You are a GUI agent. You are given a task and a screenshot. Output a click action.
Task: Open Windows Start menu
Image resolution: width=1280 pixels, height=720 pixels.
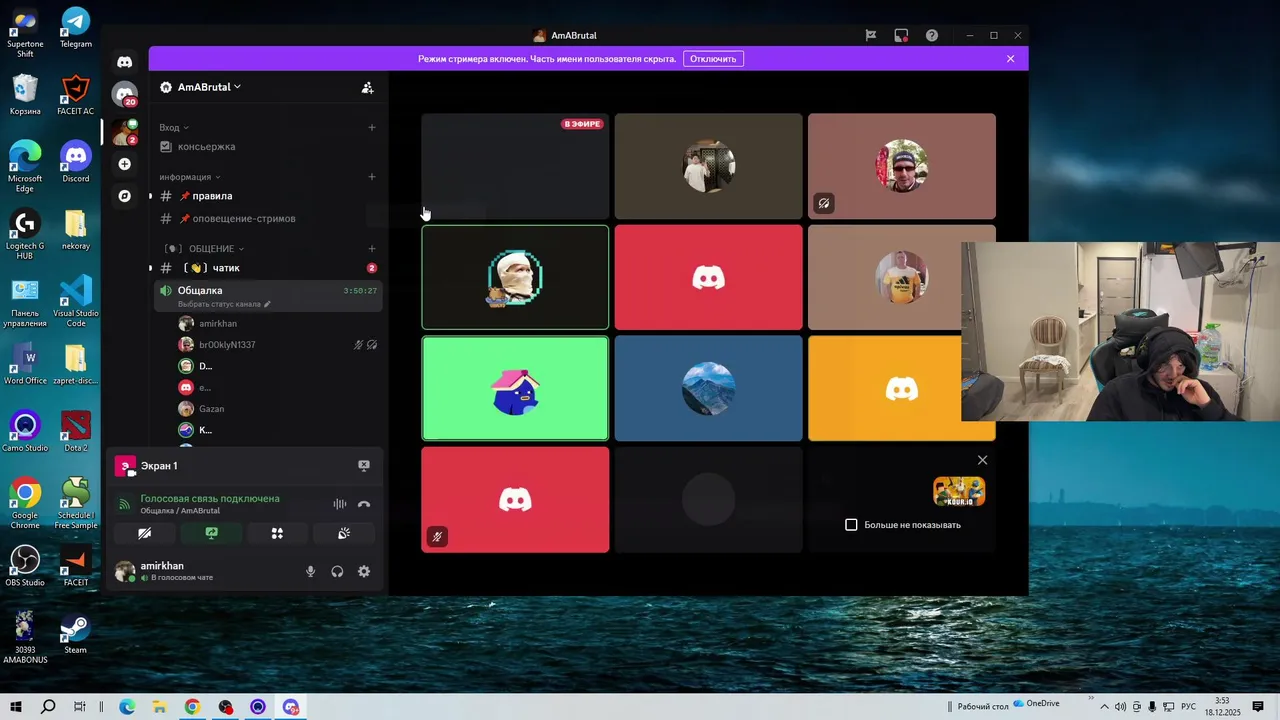(x=16, y=707)
